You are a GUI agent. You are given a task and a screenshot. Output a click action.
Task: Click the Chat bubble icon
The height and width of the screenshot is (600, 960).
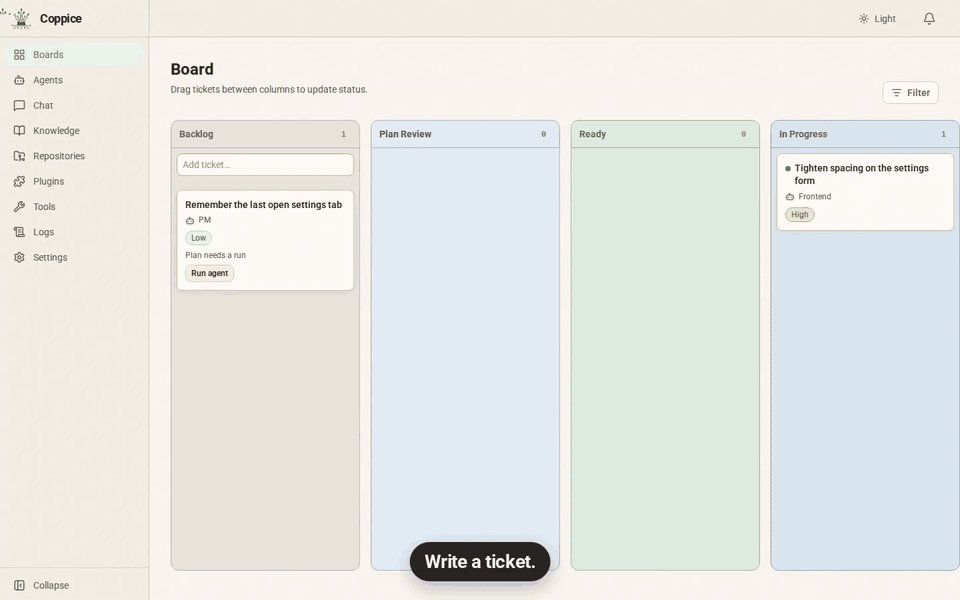click(20, 105)
